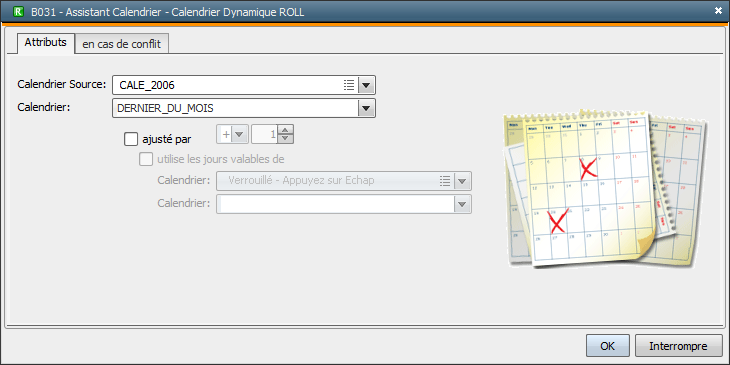Viewport: 730px width, 365px height.
Task: Click into the CALE_2006 source text field
Action: pos(228,85)
